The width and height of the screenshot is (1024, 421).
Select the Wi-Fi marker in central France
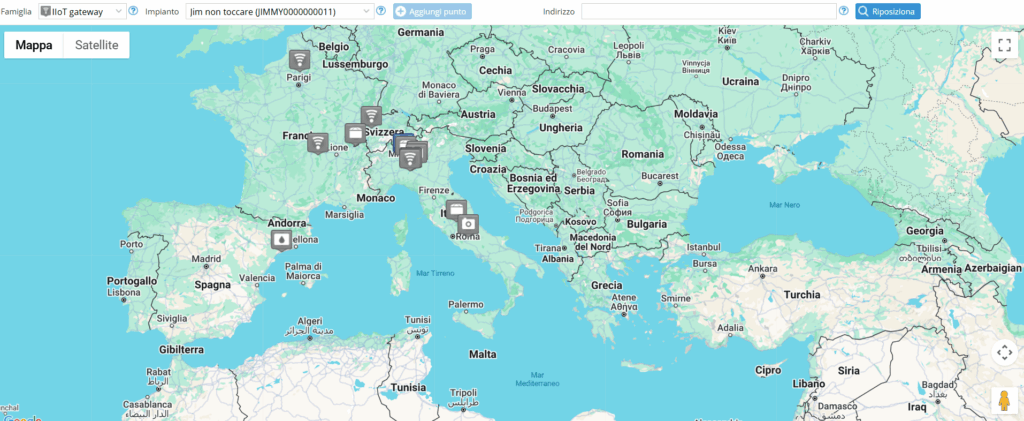click(318, 143)
